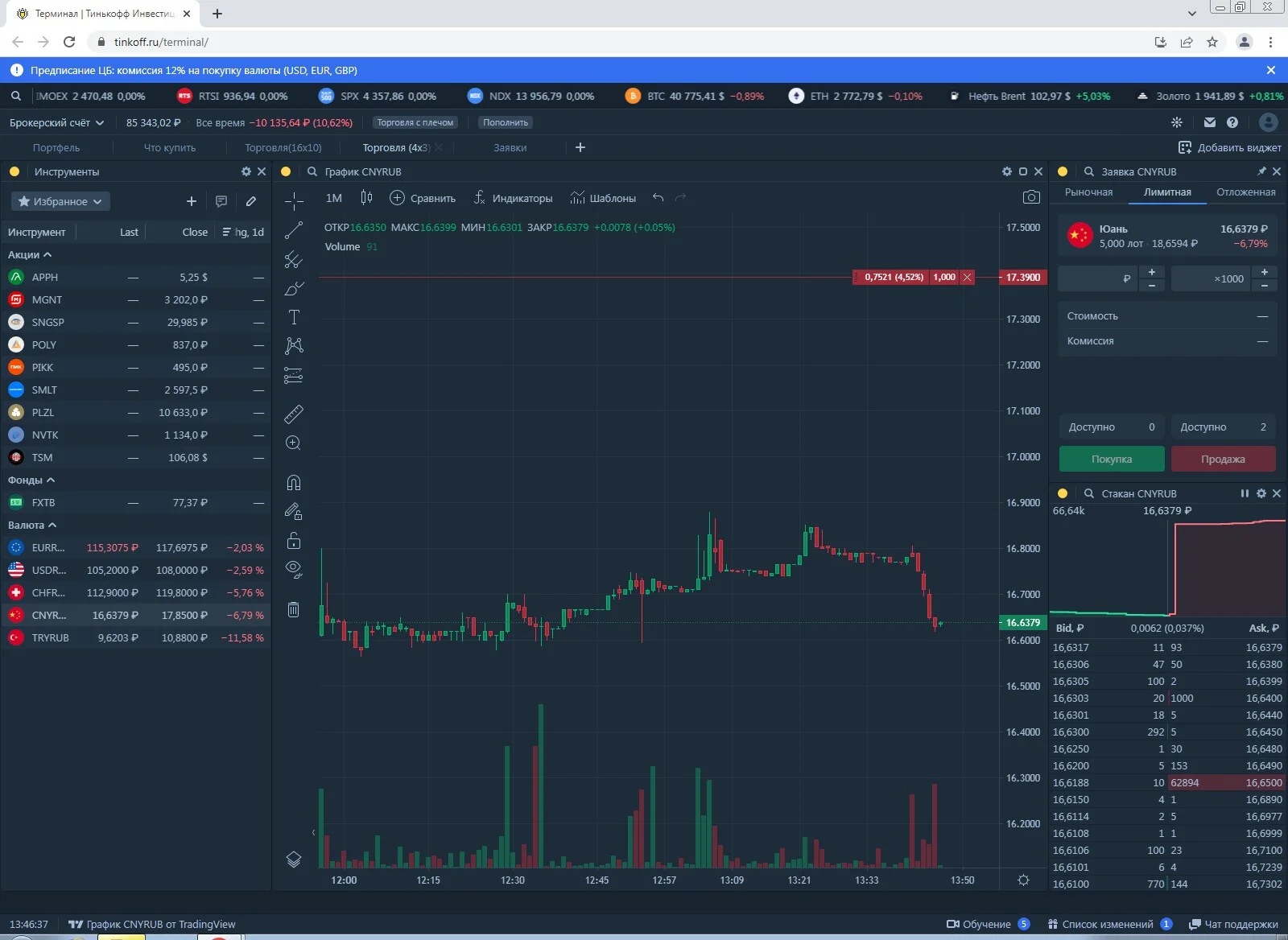Edit watchlist with pencil icon

(251, 201)
